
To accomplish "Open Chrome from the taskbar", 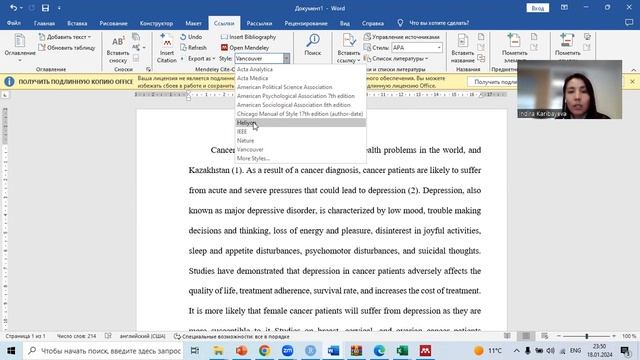I will [264, 350].
